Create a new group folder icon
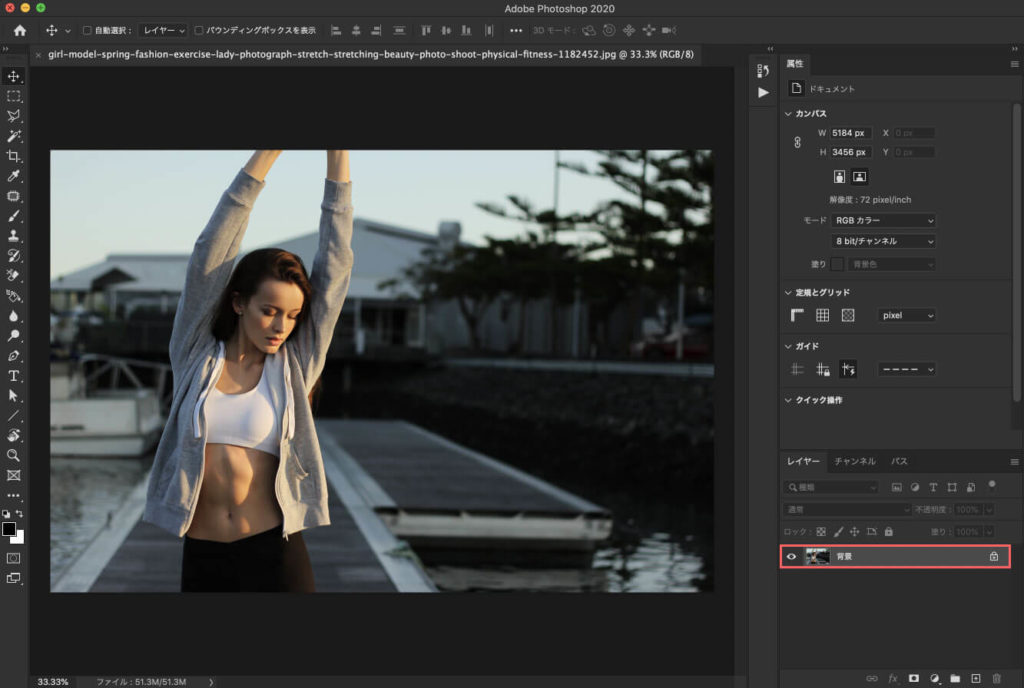 [x=955, y=679]
